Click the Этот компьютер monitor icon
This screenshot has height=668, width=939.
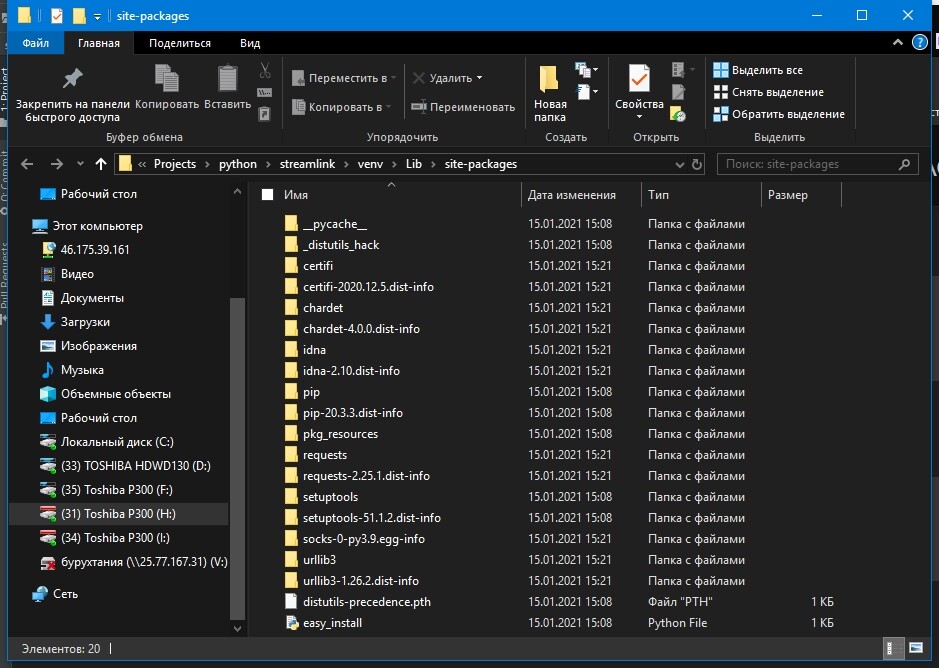40,226
